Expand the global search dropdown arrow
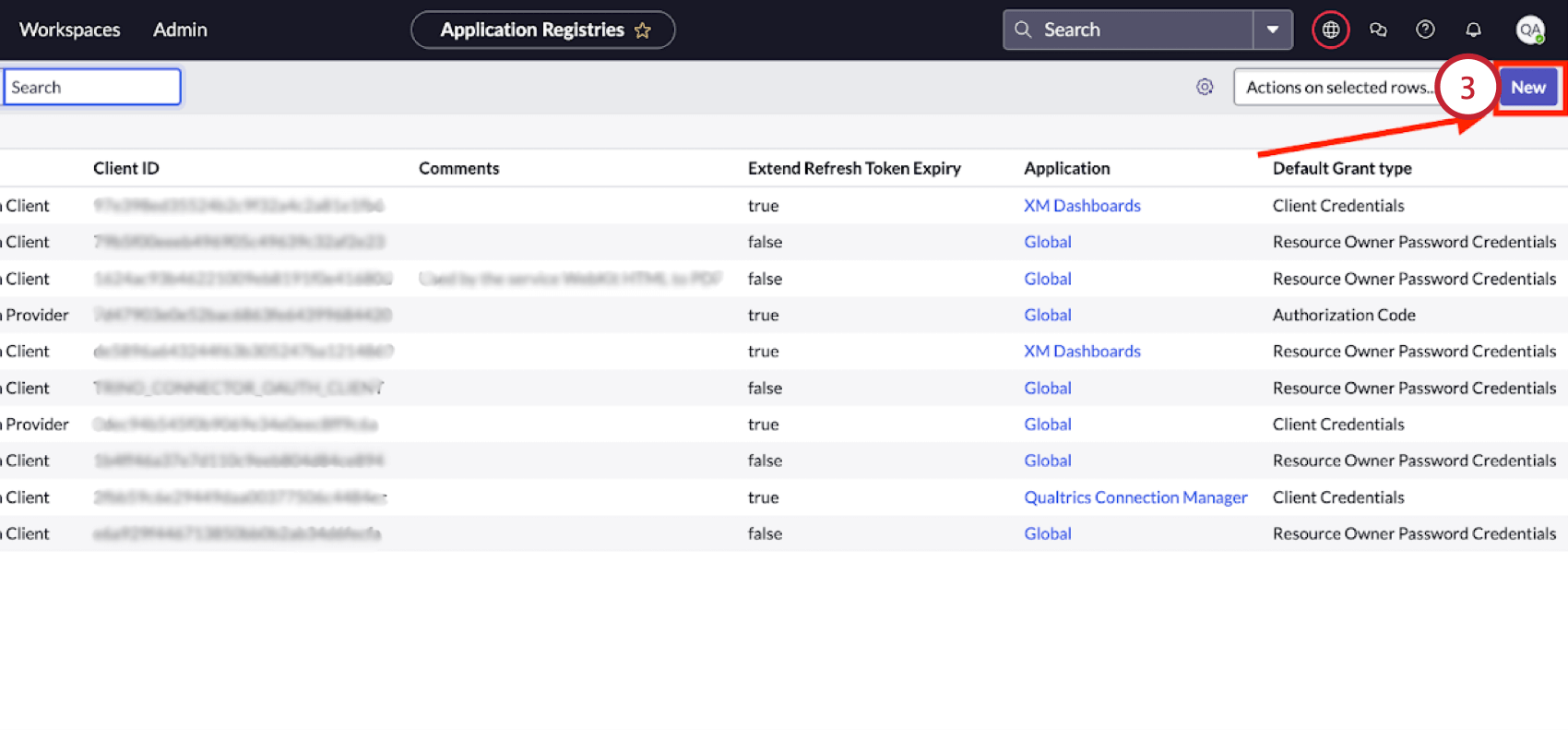Screen dimensions: 1568x731 point(1273,30)
